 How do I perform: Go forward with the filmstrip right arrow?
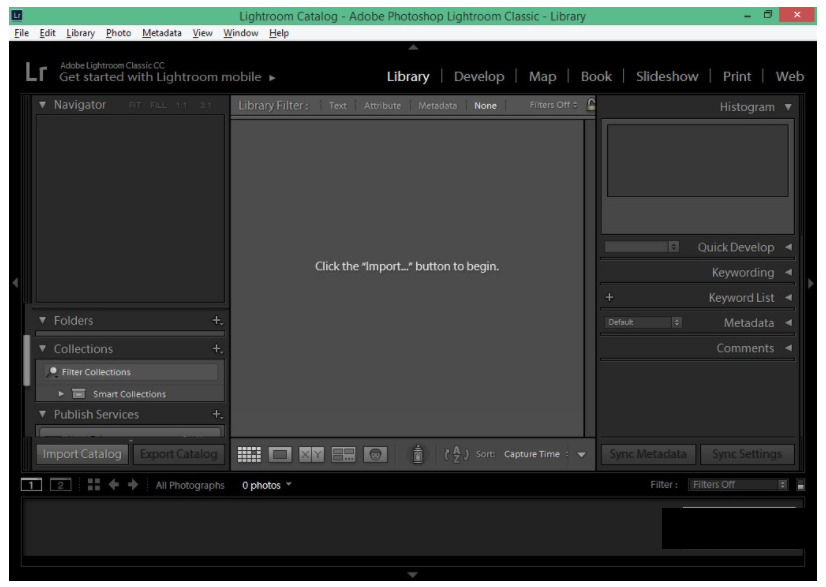(133, 485)
